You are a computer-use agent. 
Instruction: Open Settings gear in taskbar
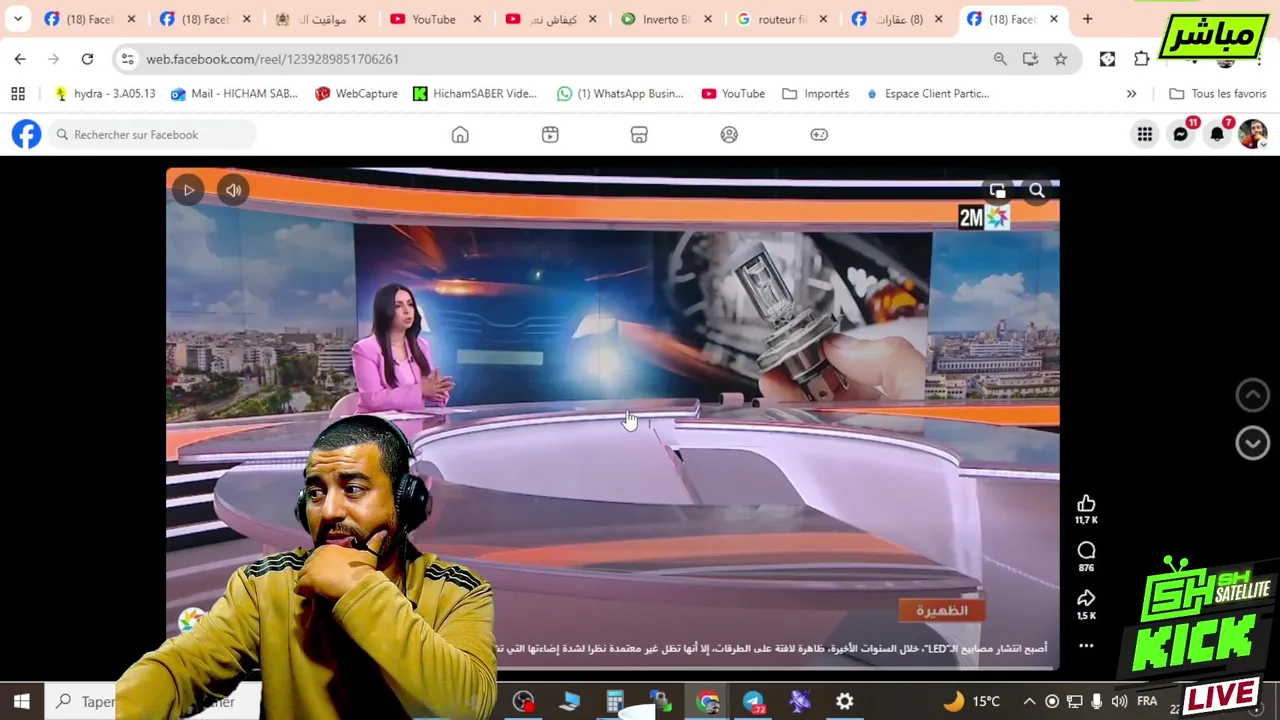pyautogui.click(x=845, y=702)
